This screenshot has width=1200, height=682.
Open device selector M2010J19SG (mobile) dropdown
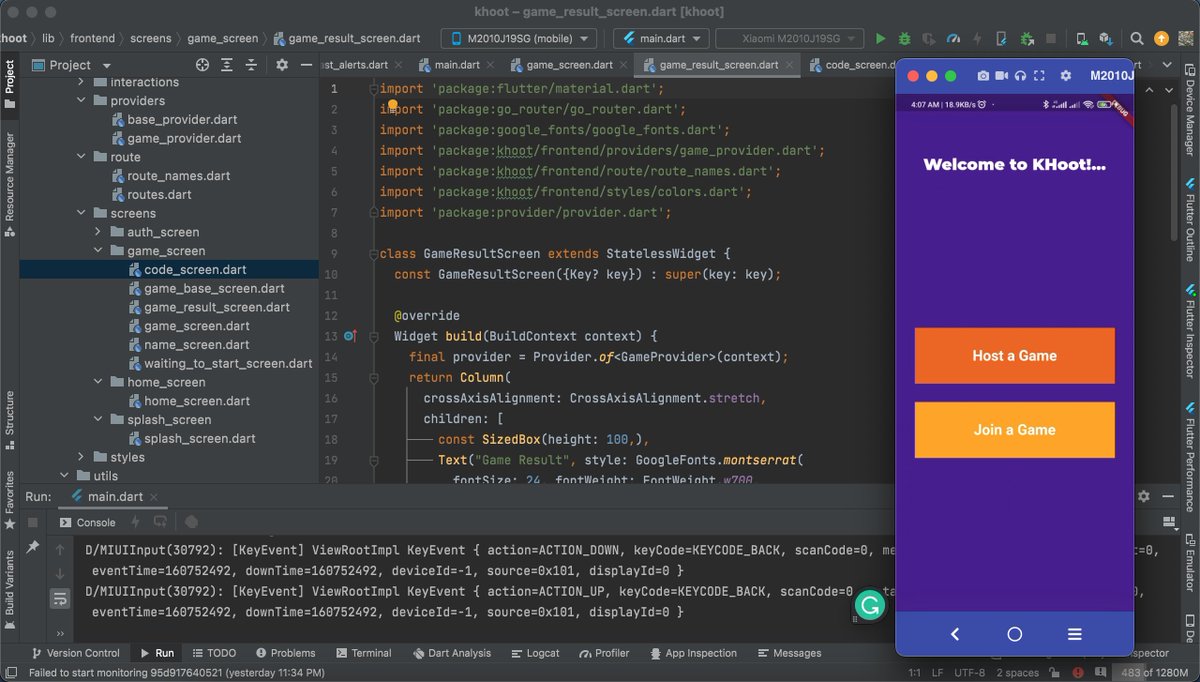click(519, 39)
